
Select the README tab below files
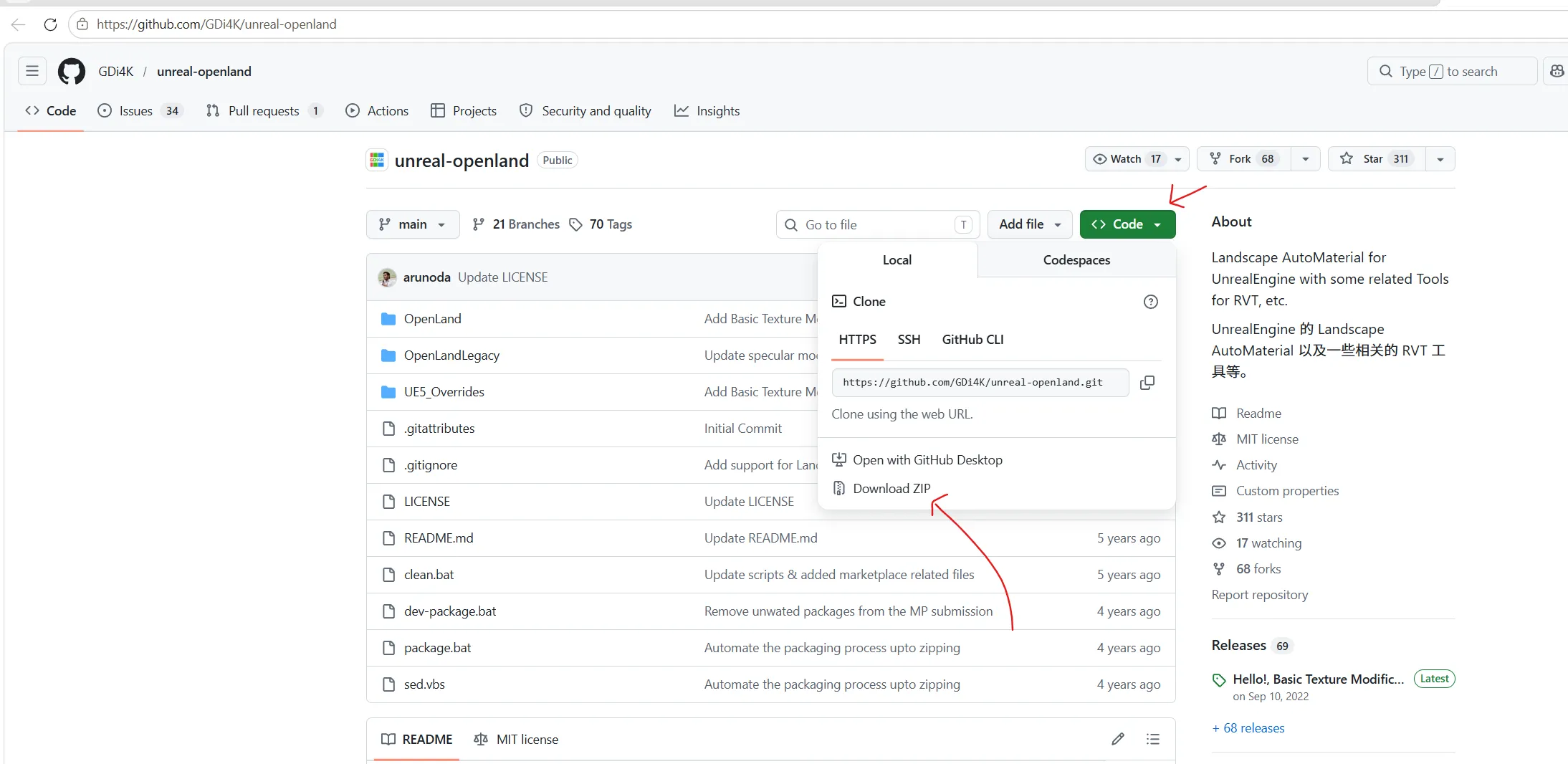pos(417,739)
